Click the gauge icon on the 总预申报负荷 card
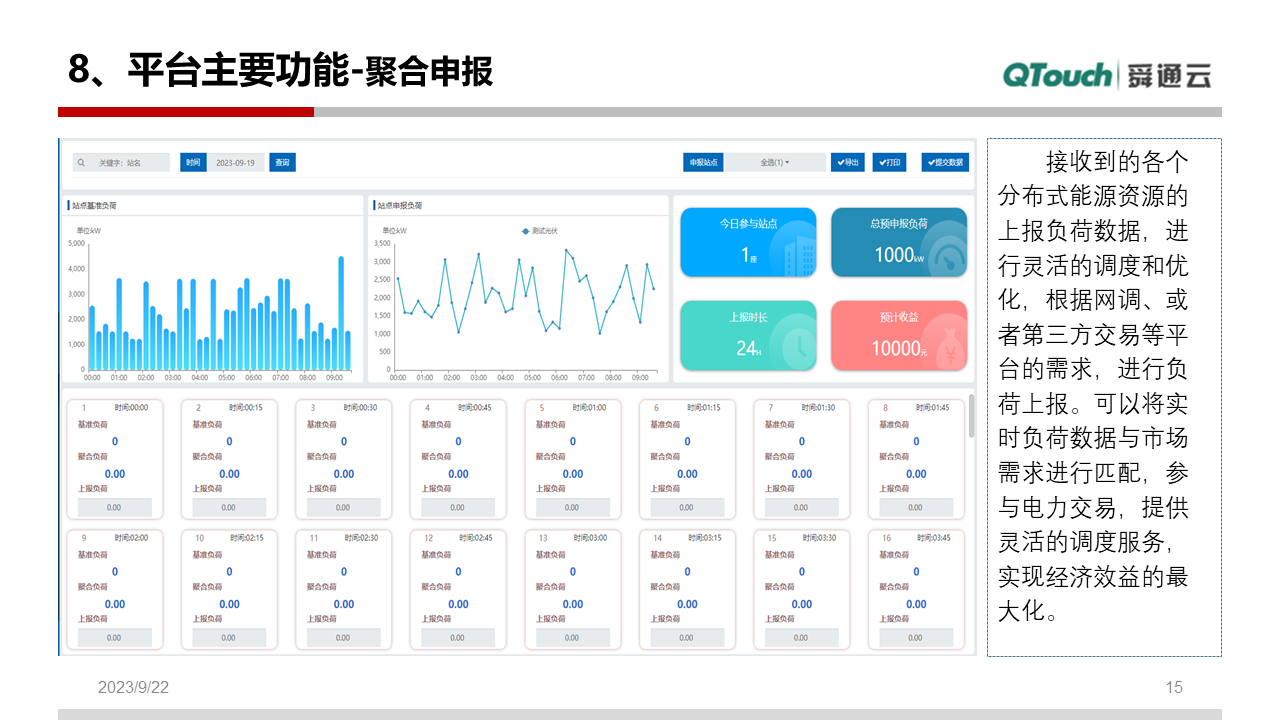The width and height of the screenshot is (1280, 720). pyautogui.click(x=949, y=257)
